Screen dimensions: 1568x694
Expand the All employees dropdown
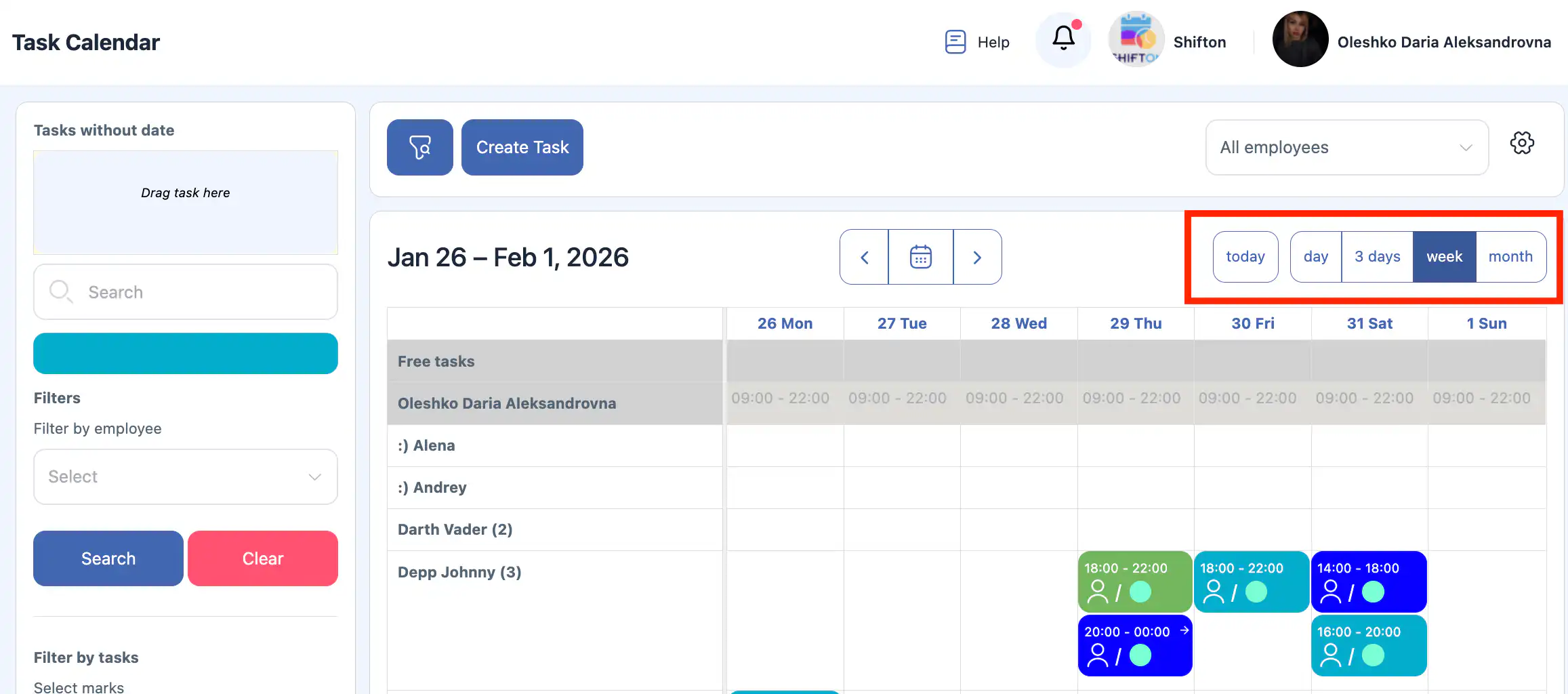tap(1346, 148)
